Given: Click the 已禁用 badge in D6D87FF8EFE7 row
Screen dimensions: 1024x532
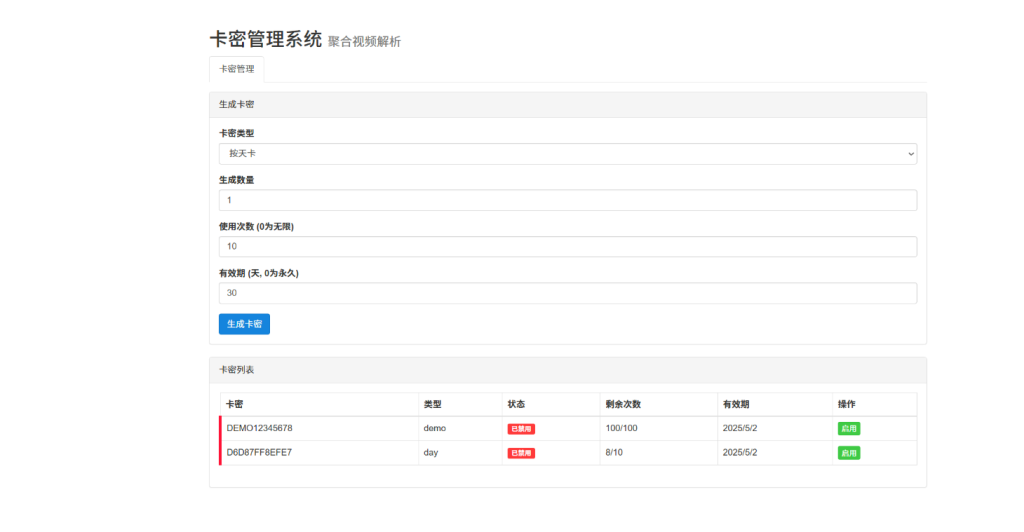Looking at the screenshot, I should coord(521,453).
